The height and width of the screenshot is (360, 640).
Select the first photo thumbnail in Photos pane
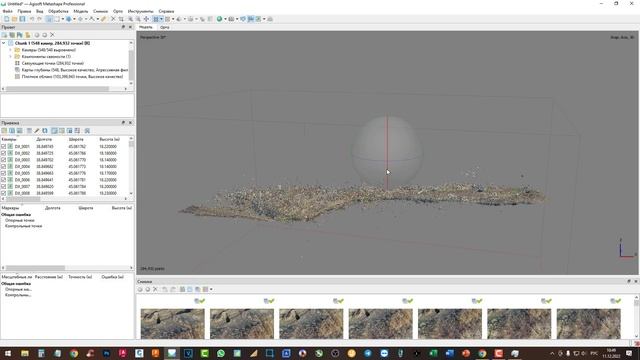tap(173, 323)
